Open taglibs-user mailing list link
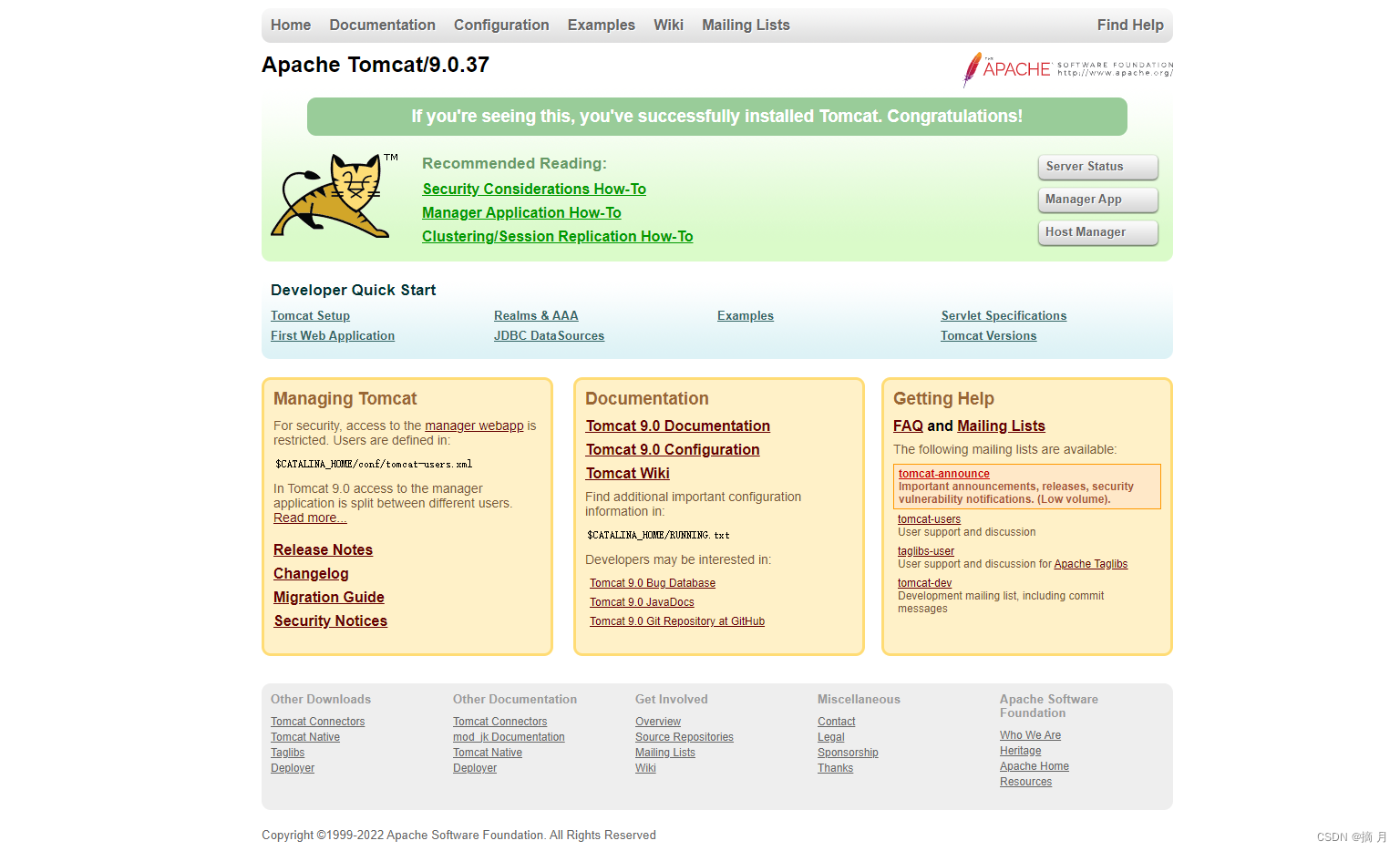Screen dimensions: 1400x851 [x=926, y=551]
